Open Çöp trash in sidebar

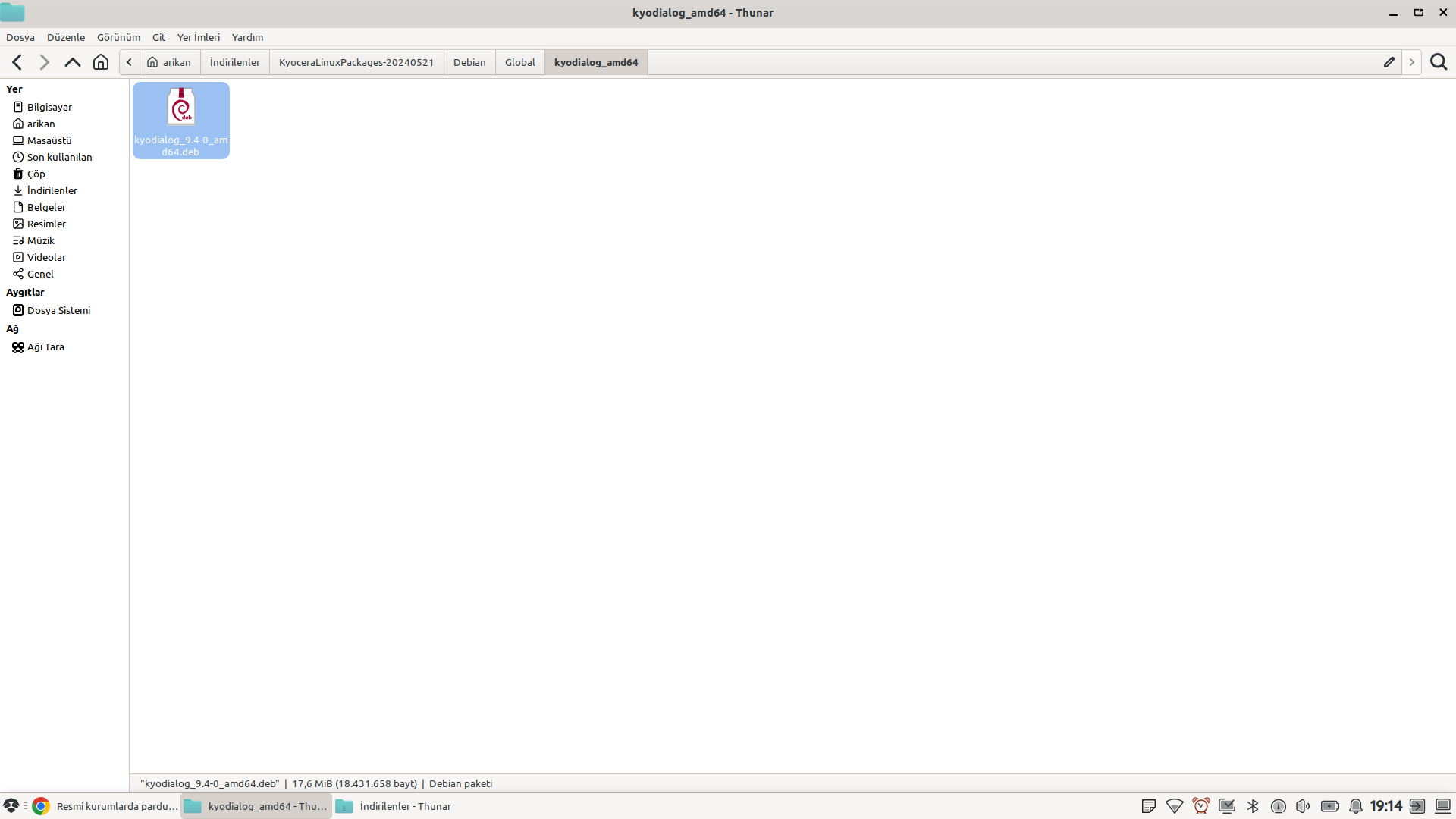point(36,174)
